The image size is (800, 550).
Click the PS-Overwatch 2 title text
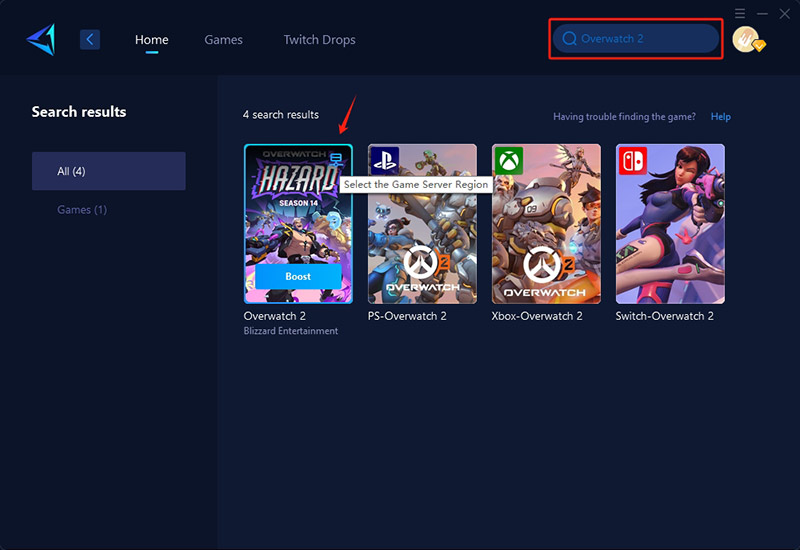pyautogui.click(x=407, y=316)
